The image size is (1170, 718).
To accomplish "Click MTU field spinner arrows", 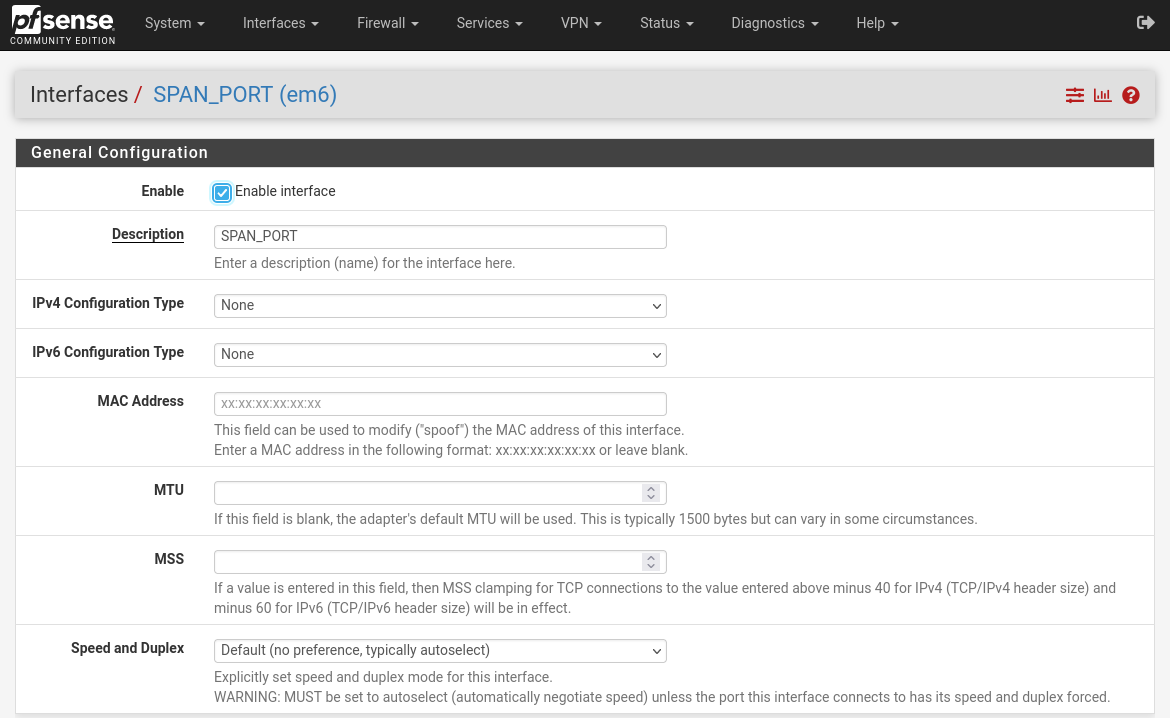I will point(651,493).
